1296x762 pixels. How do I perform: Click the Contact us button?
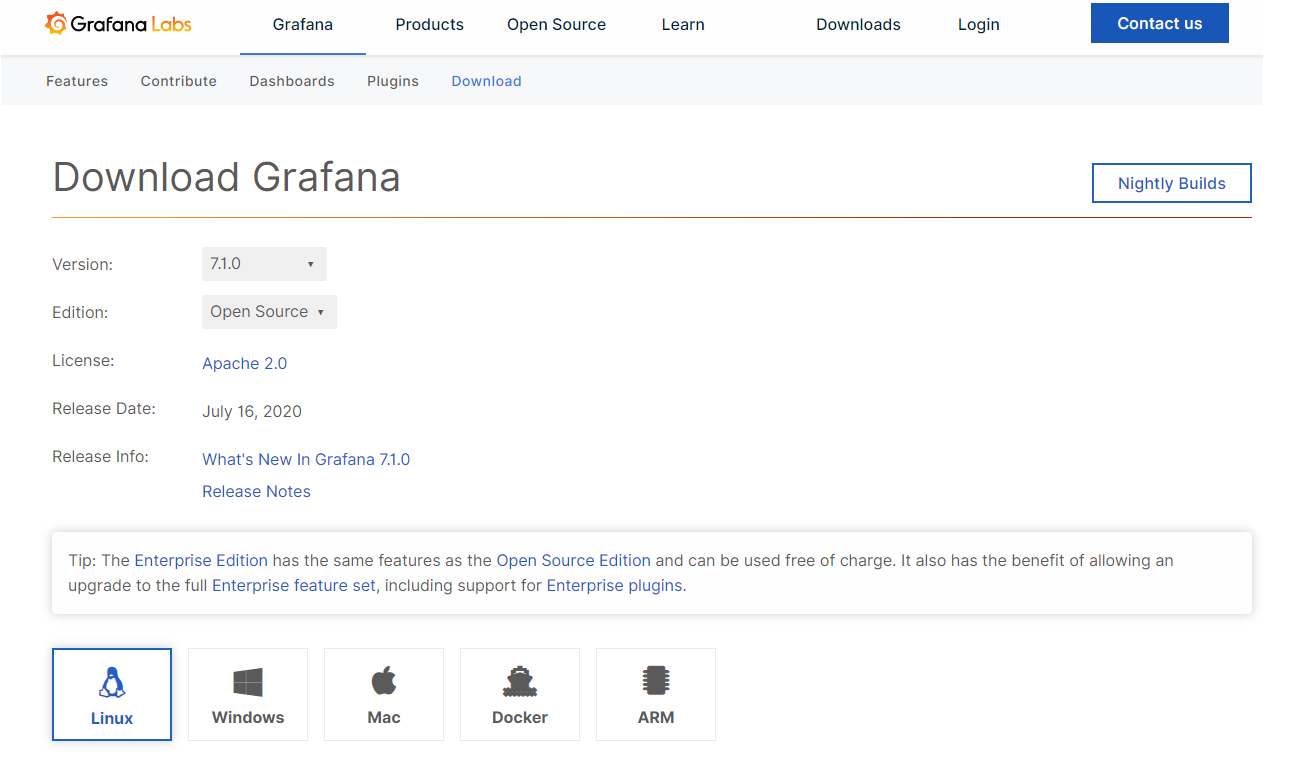[1159, 23]
